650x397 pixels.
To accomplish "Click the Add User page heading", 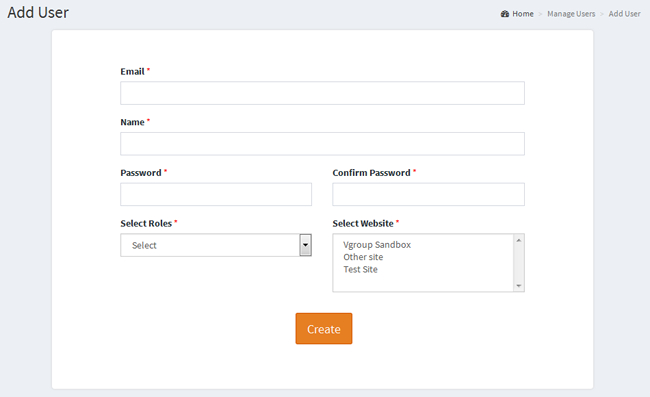I will coord(38,12).
